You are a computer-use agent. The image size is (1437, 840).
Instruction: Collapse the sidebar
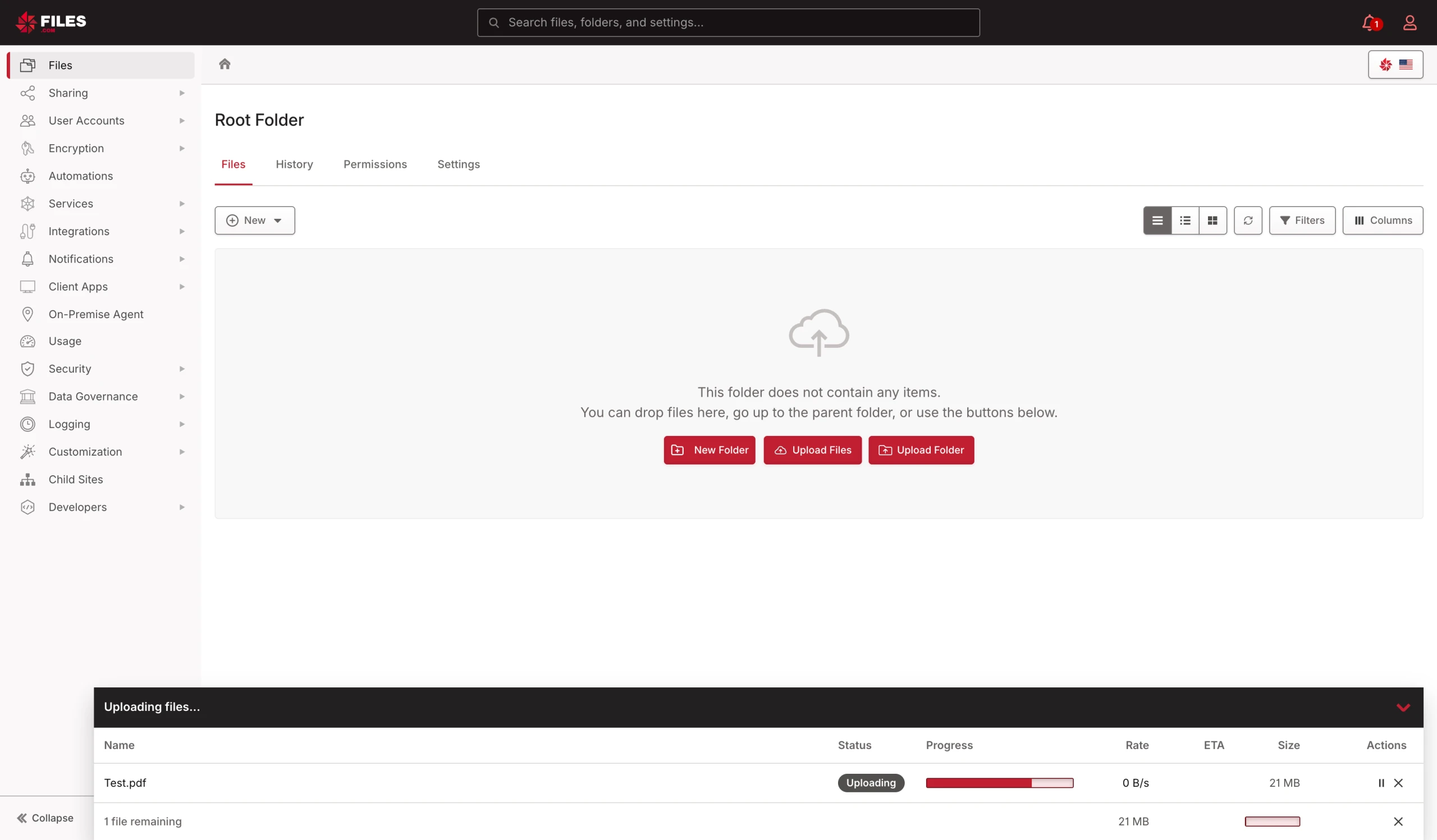pyautogui.click(x=45, y=818)
